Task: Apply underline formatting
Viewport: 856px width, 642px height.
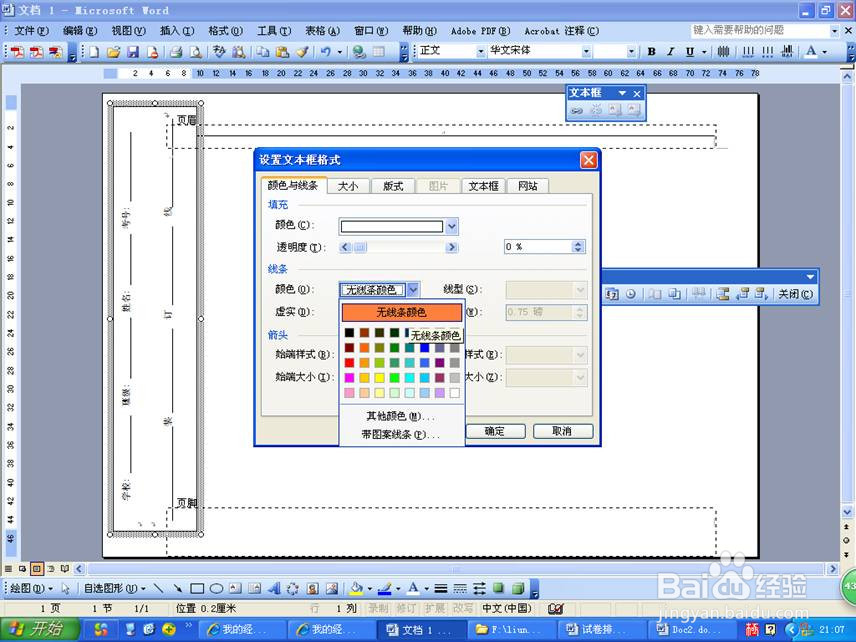Action: pos(690,52)
